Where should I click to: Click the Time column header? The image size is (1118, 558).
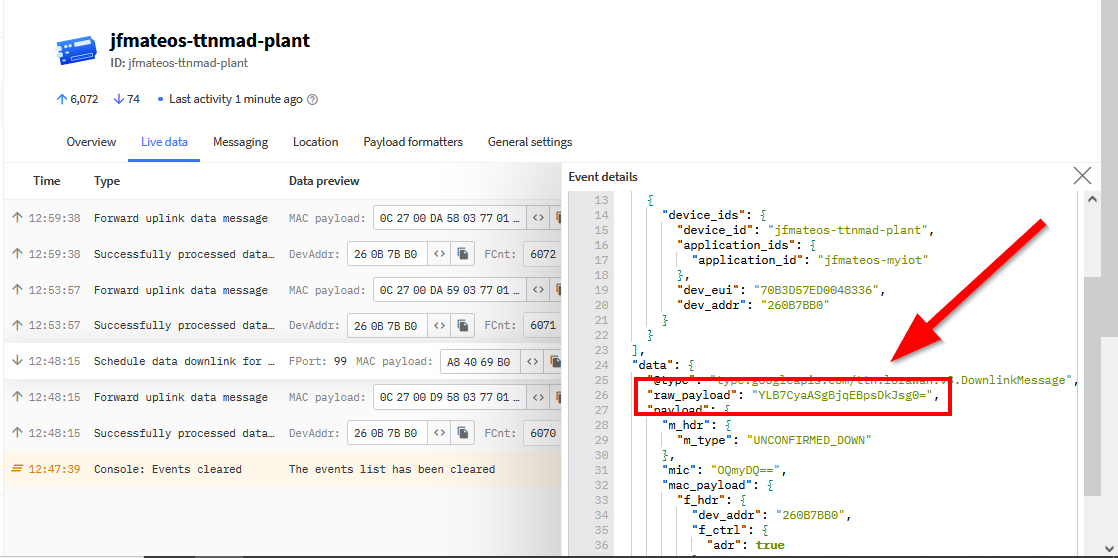(x=46, y=181)
